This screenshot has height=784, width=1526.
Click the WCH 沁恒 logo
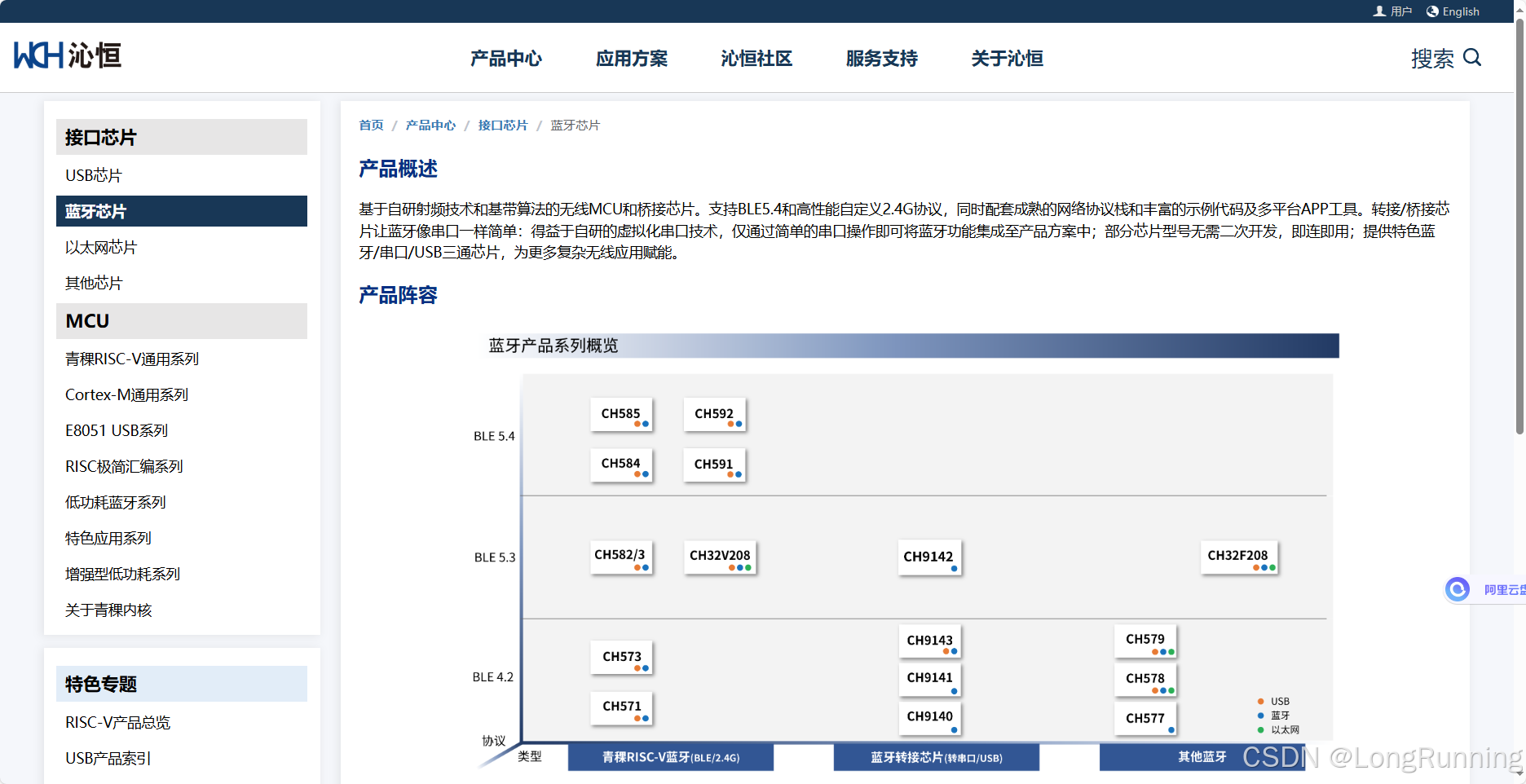pyautogui.click(x=68, y=55)
